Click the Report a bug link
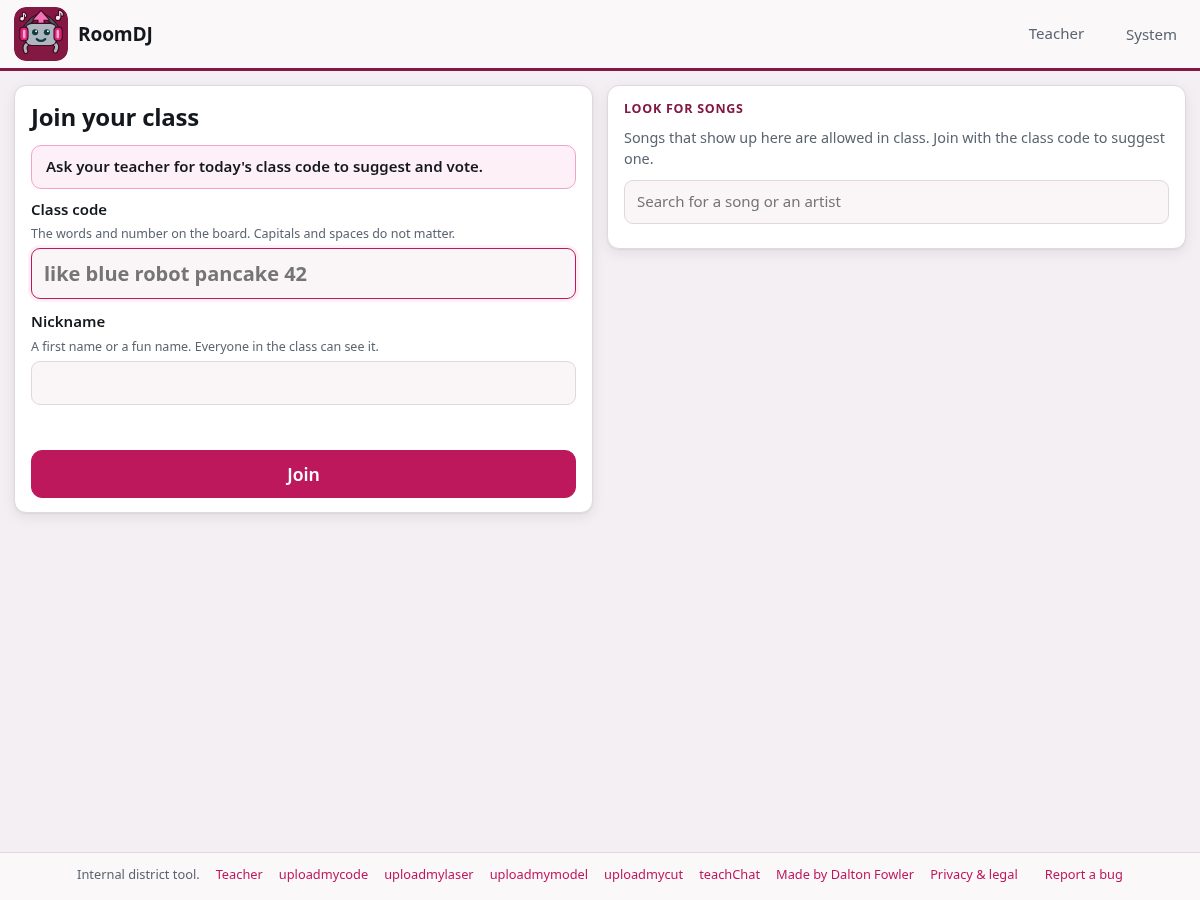Viewport: 1200px width, 900px height. coord(1084,874)
